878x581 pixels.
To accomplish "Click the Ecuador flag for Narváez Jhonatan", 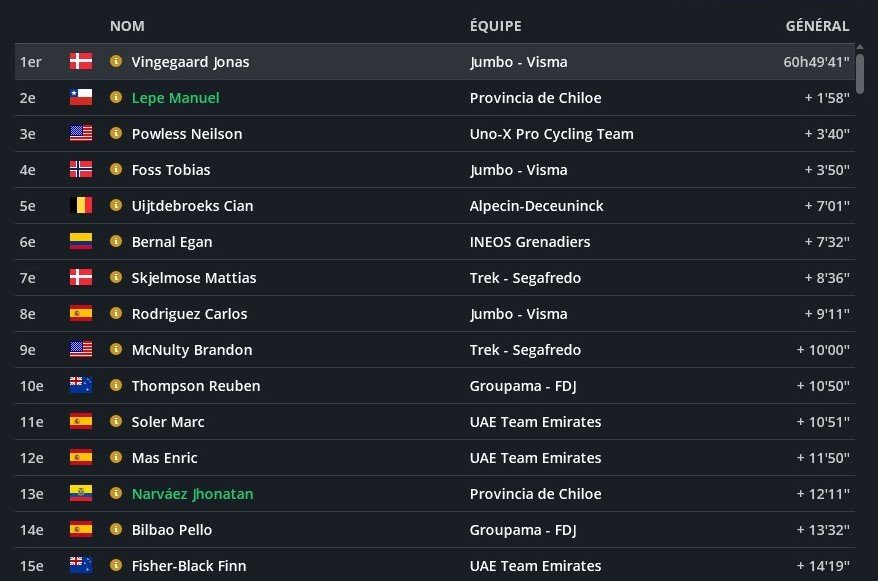I will (81, 494).
